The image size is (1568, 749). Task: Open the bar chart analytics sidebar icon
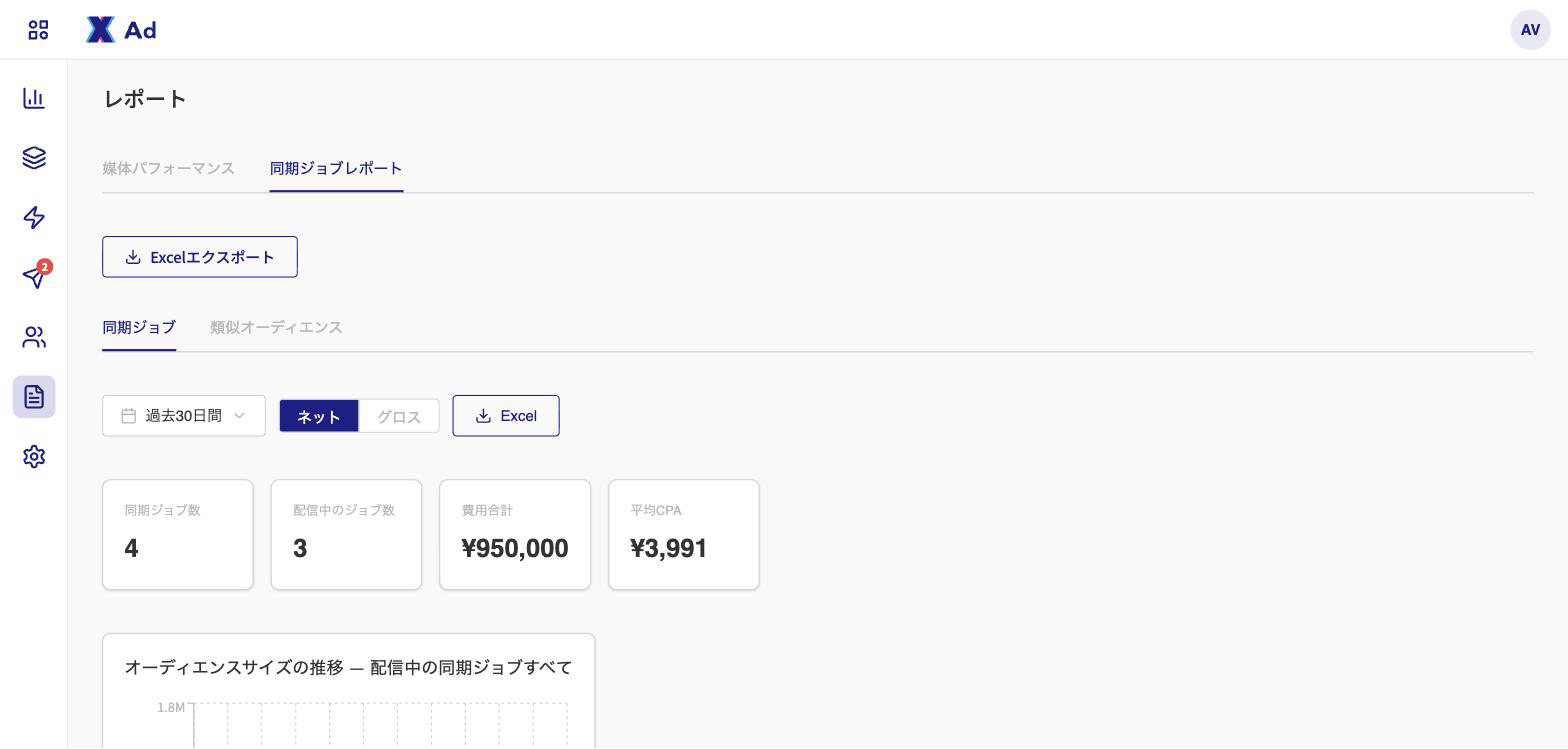point(34,98)
